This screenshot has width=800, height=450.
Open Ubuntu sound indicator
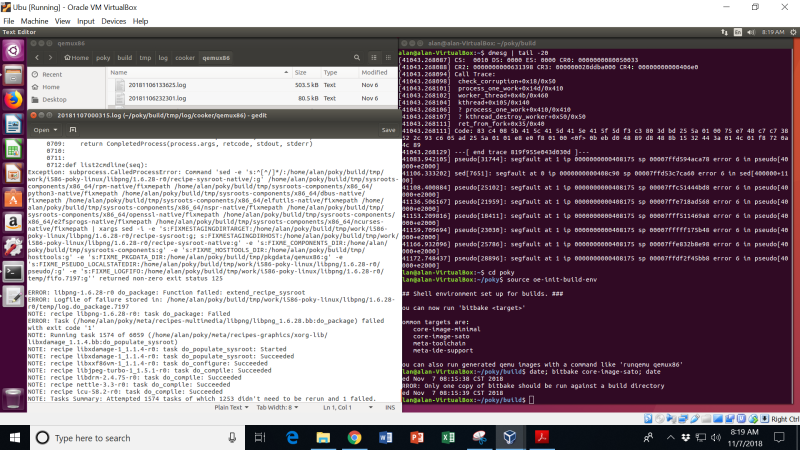click(x=751, y=32)
